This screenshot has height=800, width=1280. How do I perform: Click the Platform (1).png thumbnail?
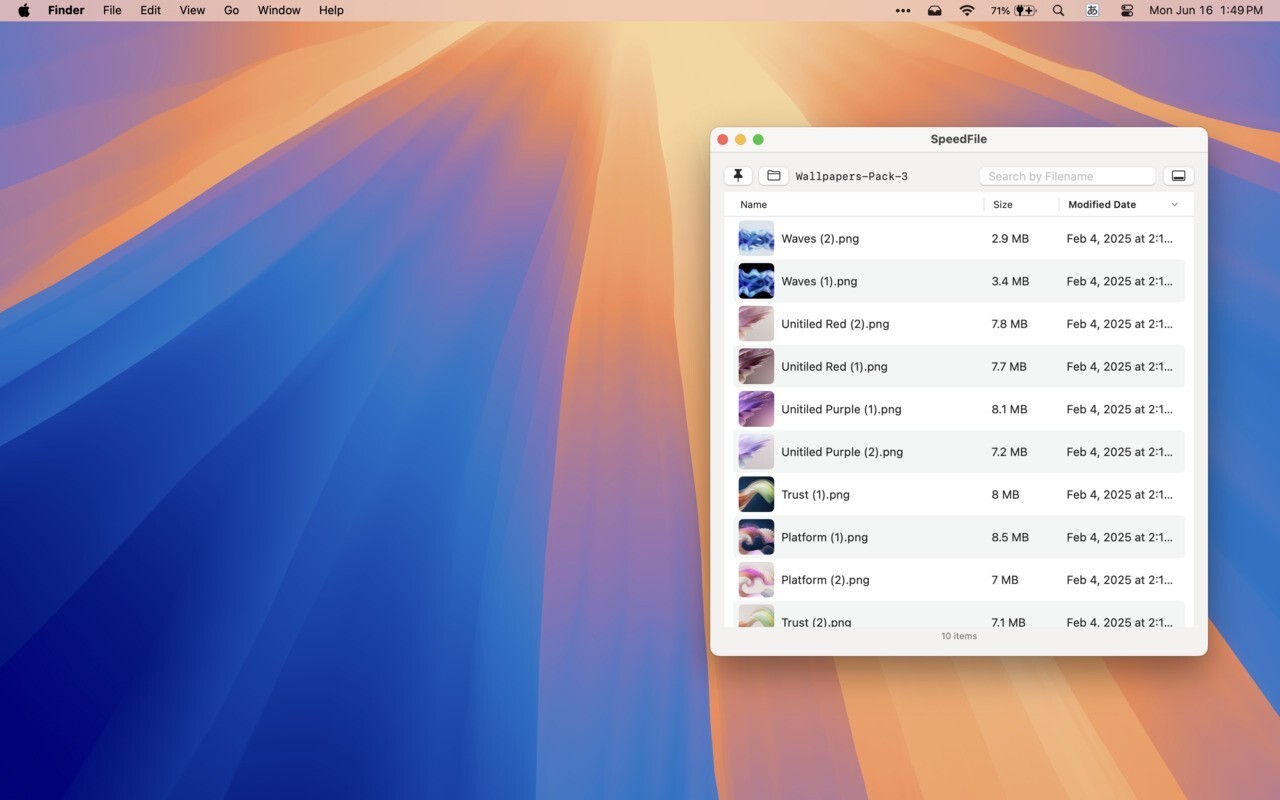(755, 537)
